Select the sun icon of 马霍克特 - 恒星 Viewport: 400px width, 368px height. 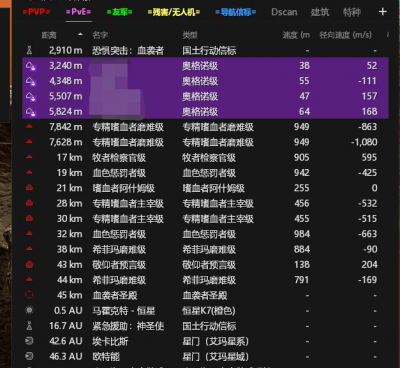point(29,310)
